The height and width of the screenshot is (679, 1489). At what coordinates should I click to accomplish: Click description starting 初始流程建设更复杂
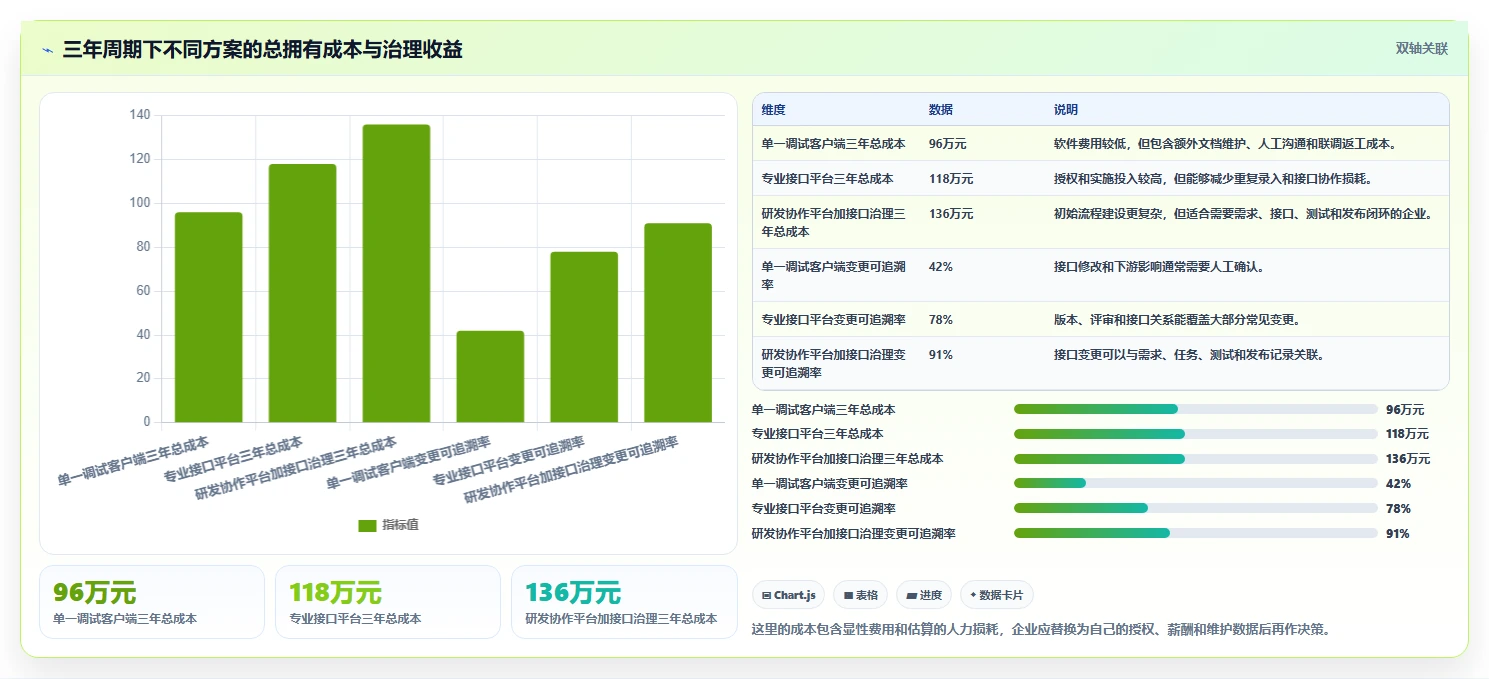pyautogui.click(x=1244, y=214)
